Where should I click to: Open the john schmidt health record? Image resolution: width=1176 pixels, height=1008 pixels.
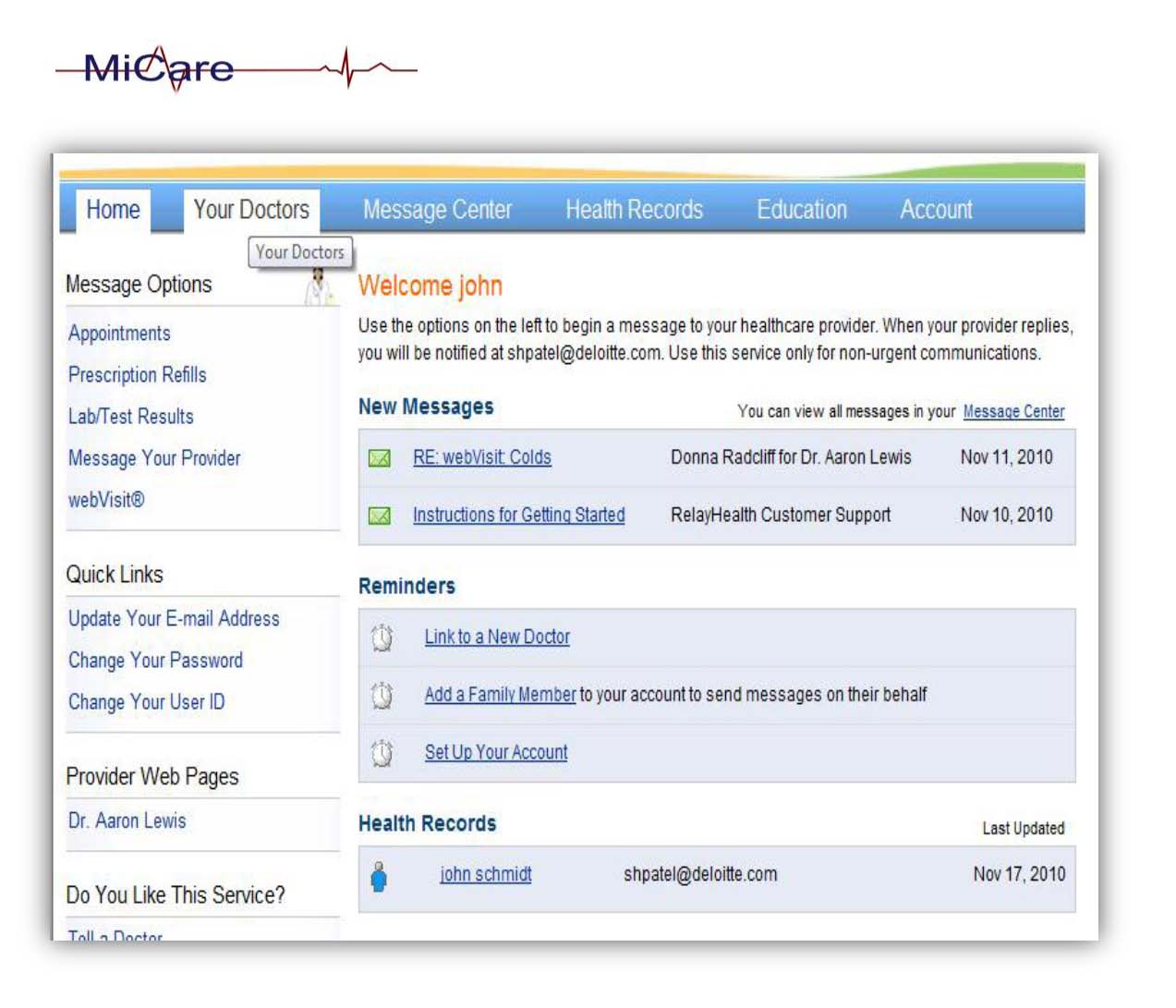485,874
